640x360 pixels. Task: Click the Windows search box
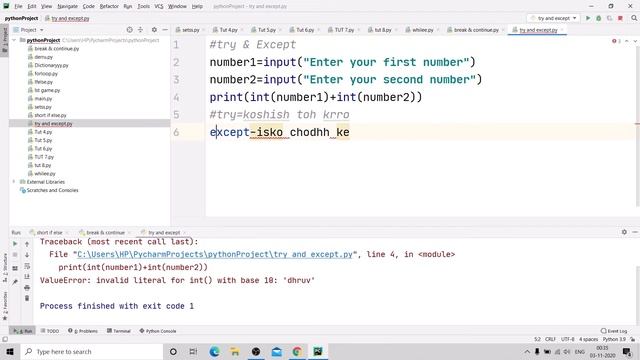coord(91,351)
